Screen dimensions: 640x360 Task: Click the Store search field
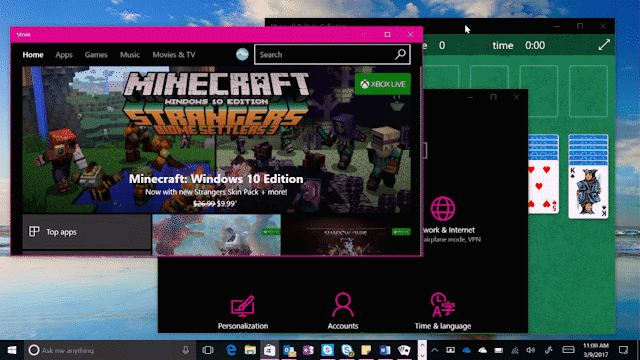pyautogui.click(x=332, y=54)
